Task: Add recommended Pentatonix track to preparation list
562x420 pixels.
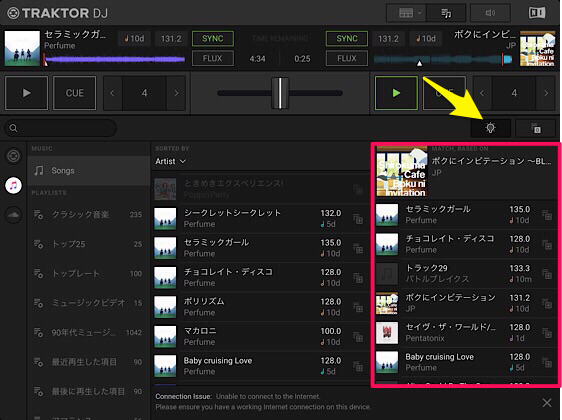Action: pyautogui.click(x=547, y=333)
